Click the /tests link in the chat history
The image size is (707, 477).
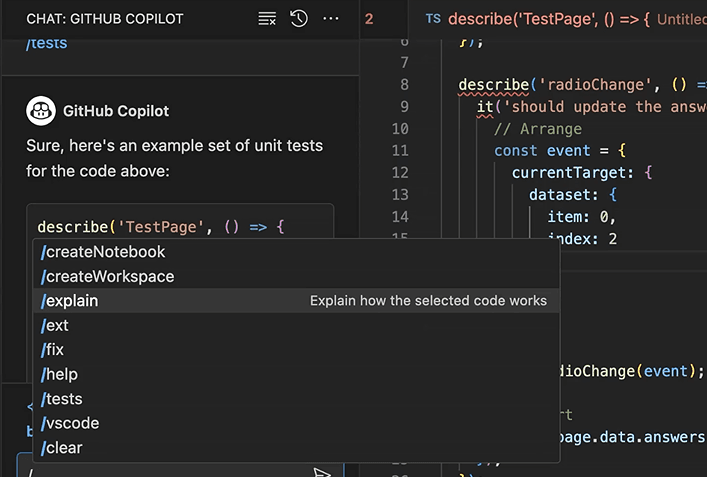tap(46, 44)
